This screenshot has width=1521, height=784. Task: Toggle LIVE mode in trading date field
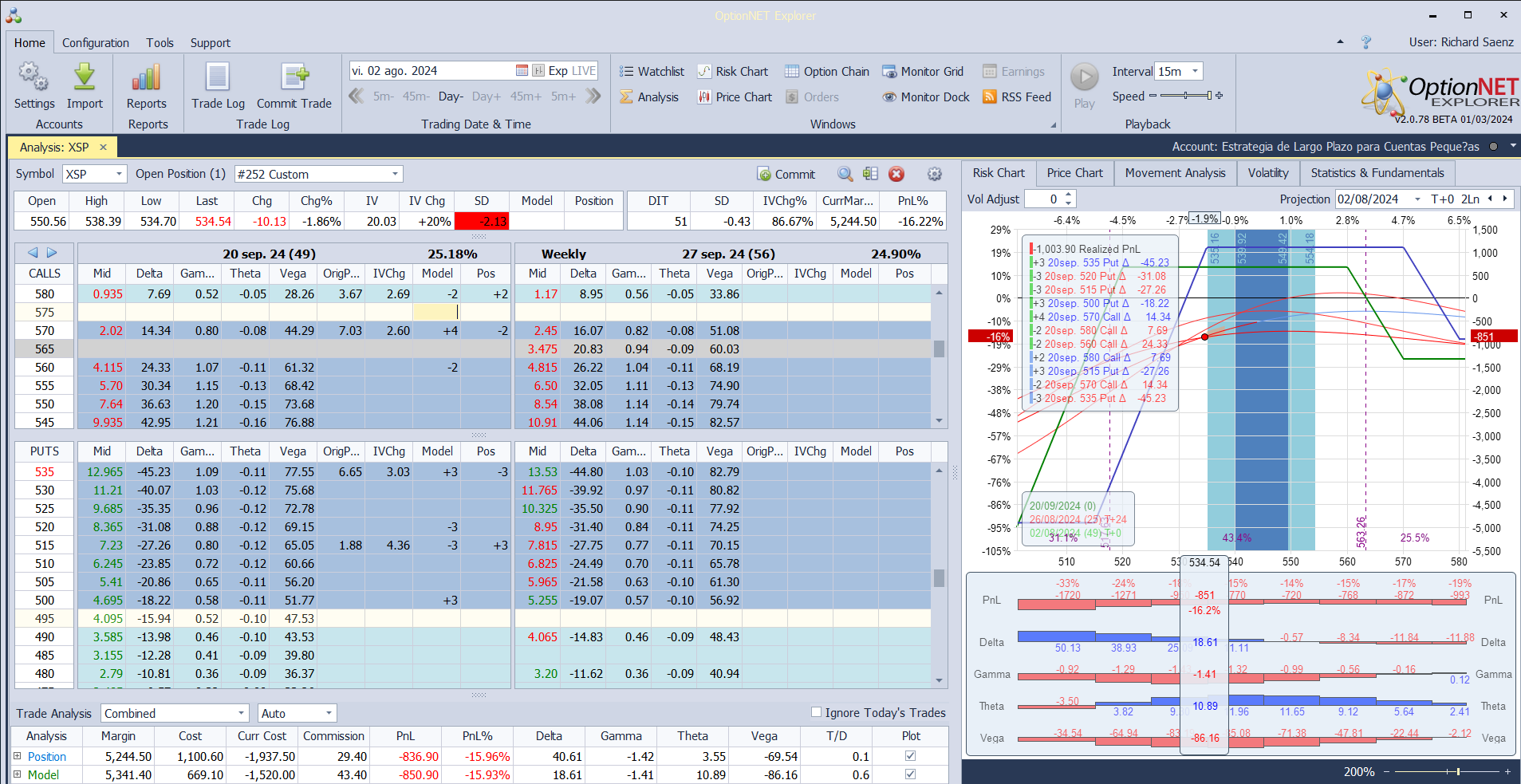point(583,71)
